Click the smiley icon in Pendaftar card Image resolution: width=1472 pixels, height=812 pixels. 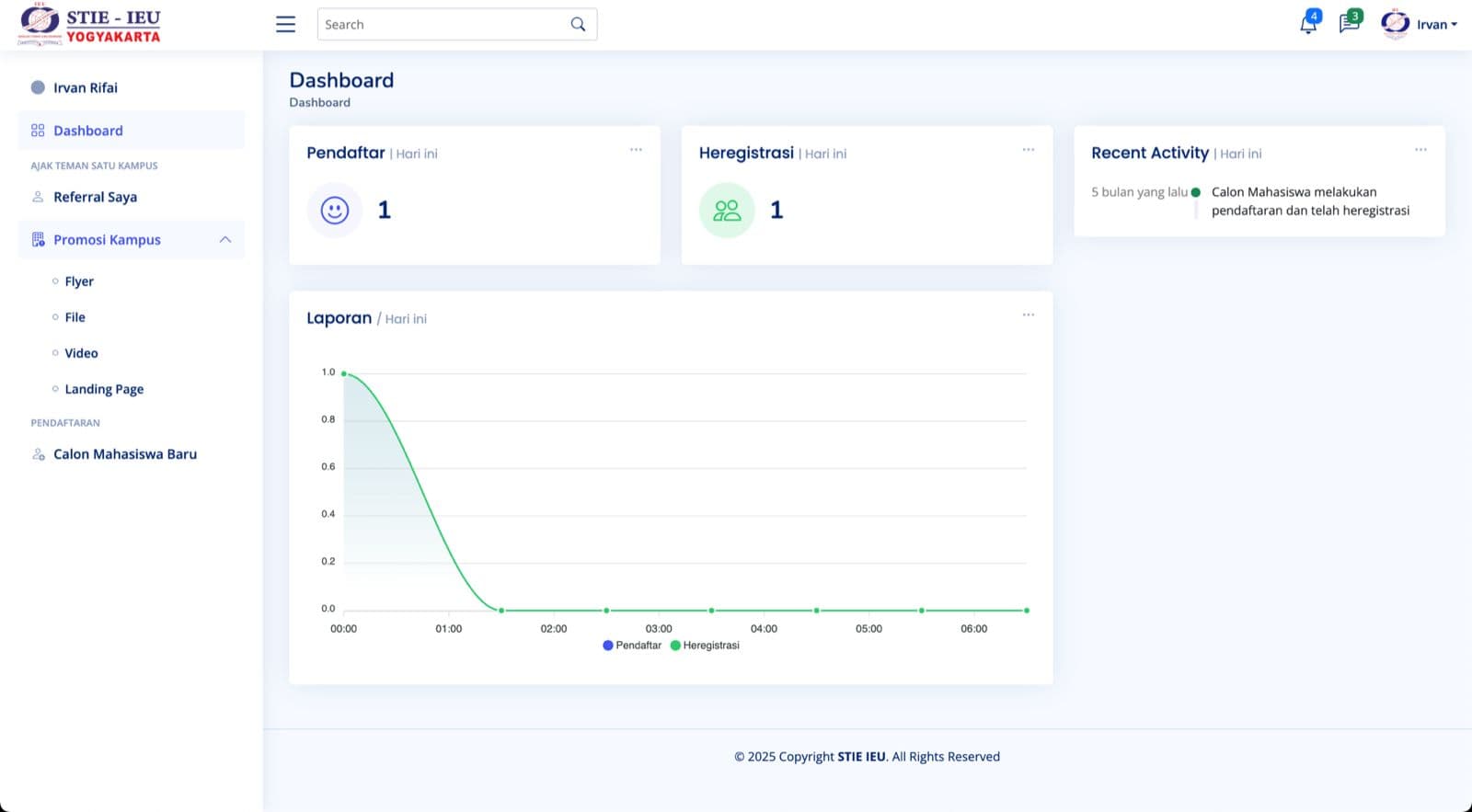pyautogui.click(x=335, y=211)
